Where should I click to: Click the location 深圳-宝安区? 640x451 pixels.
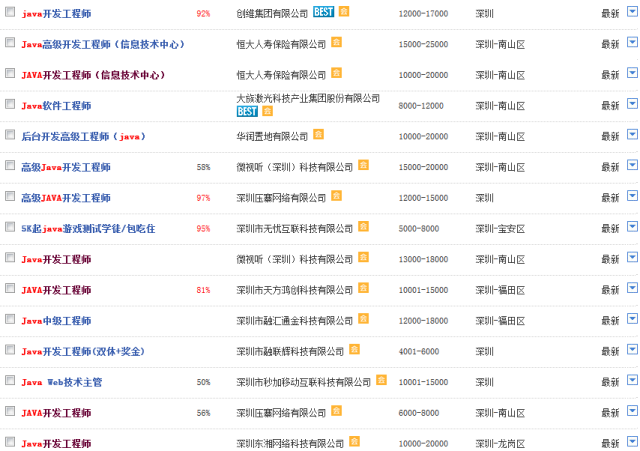500,229
